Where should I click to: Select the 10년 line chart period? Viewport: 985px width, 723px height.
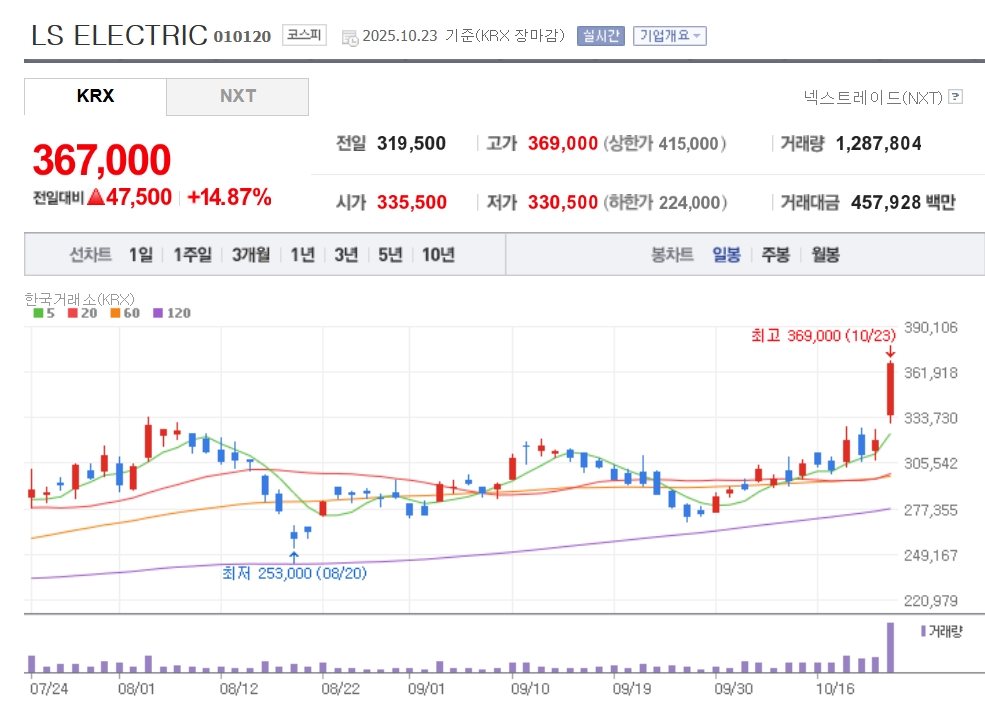click(438, 254)
